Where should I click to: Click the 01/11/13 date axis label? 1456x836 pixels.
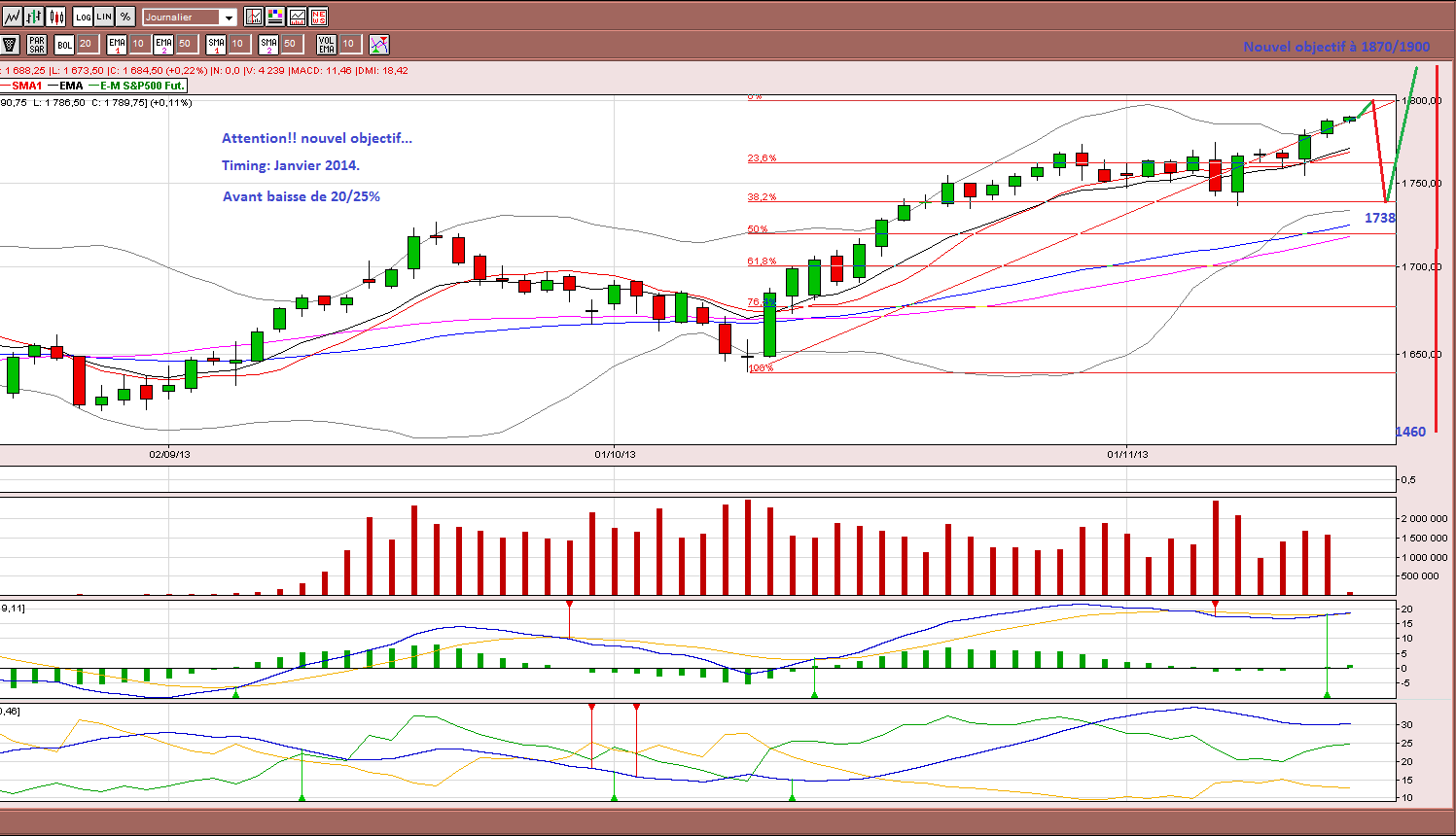tap(1127, 454)
